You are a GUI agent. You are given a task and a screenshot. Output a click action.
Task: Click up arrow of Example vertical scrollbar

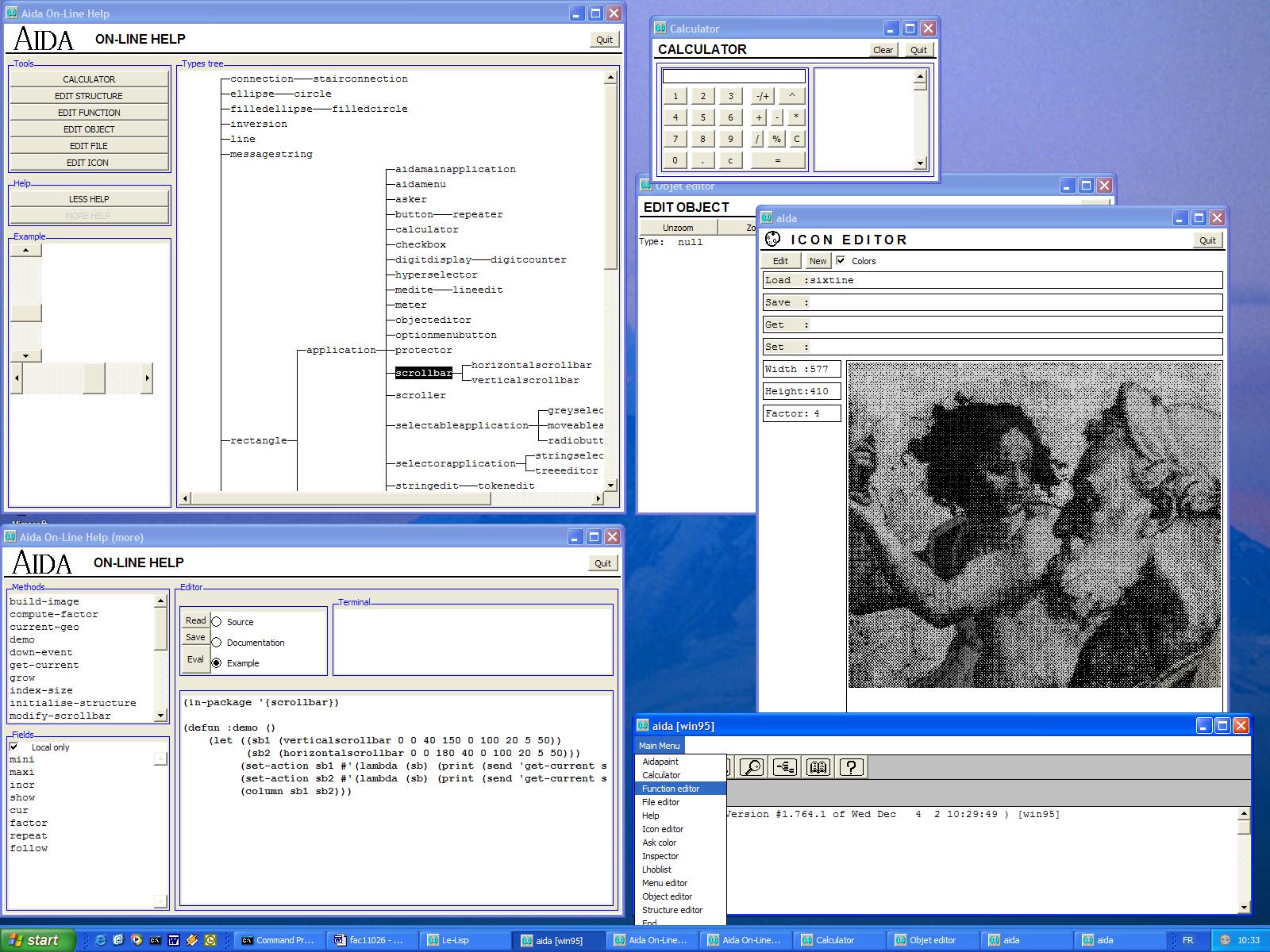click(x=25, y=250)
